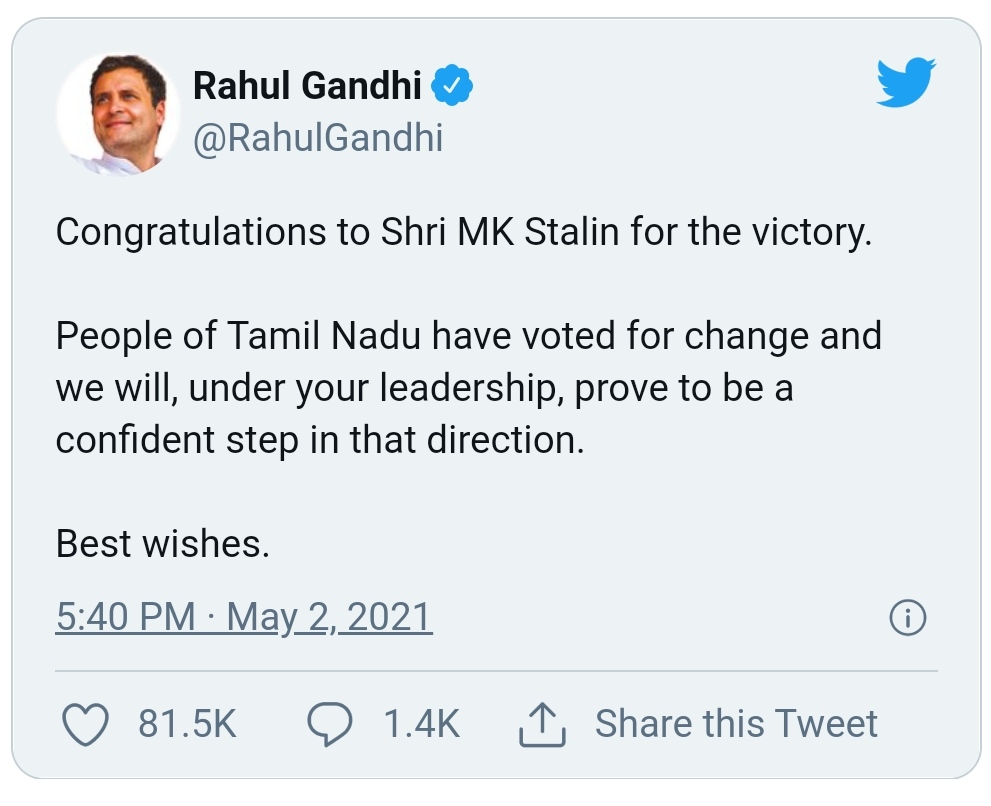Click the "Best wishes." line

(162, 543)
